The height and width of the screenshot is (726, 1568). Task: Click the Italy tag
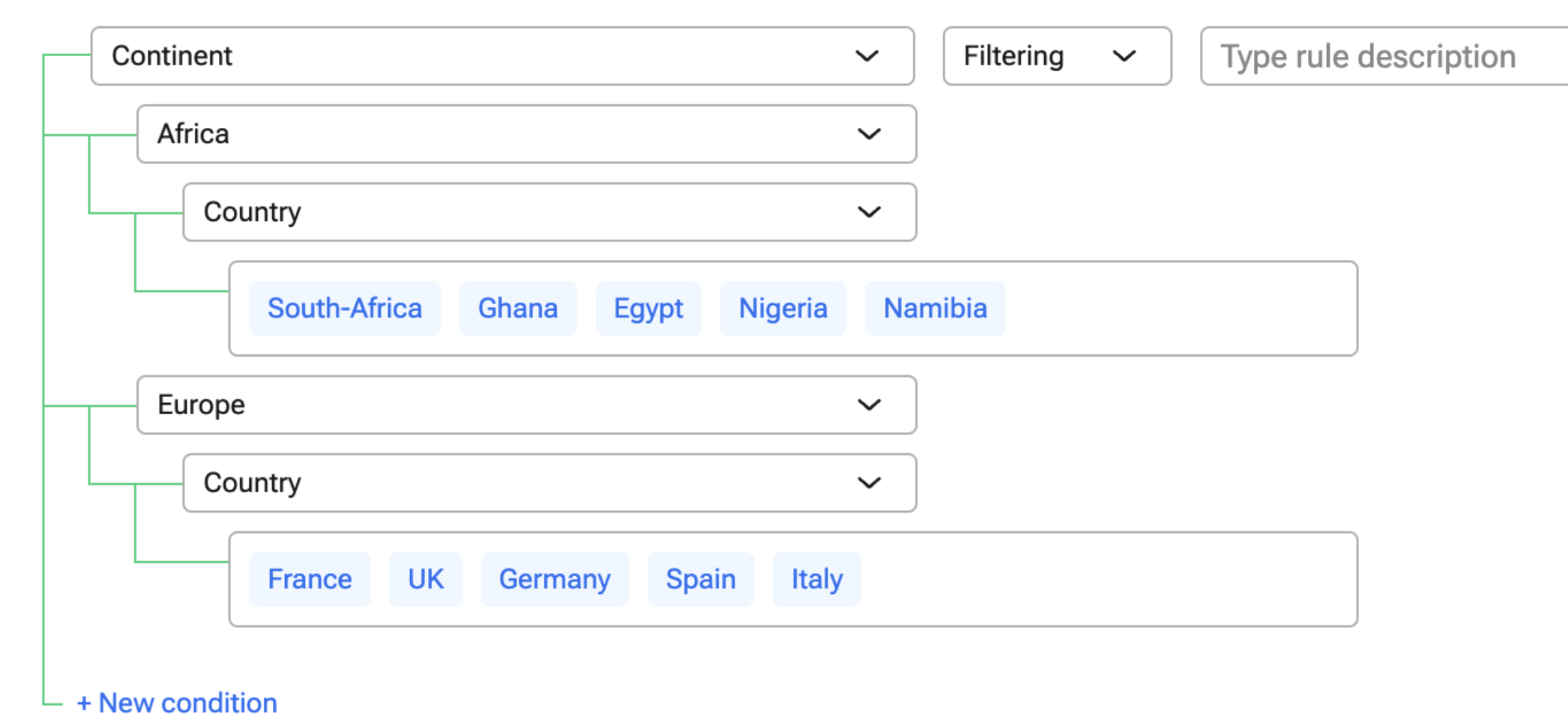point(817,579)
